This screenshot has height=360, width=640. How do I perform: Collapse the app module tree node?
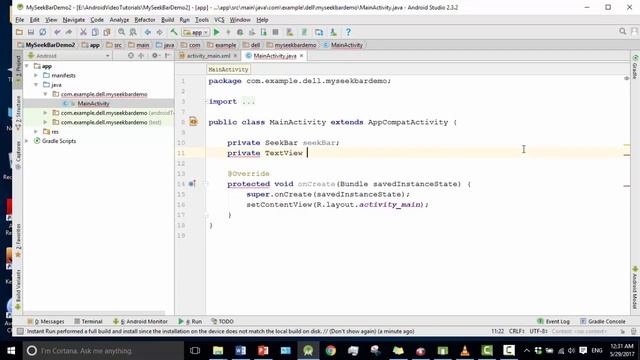pos(27,66)
